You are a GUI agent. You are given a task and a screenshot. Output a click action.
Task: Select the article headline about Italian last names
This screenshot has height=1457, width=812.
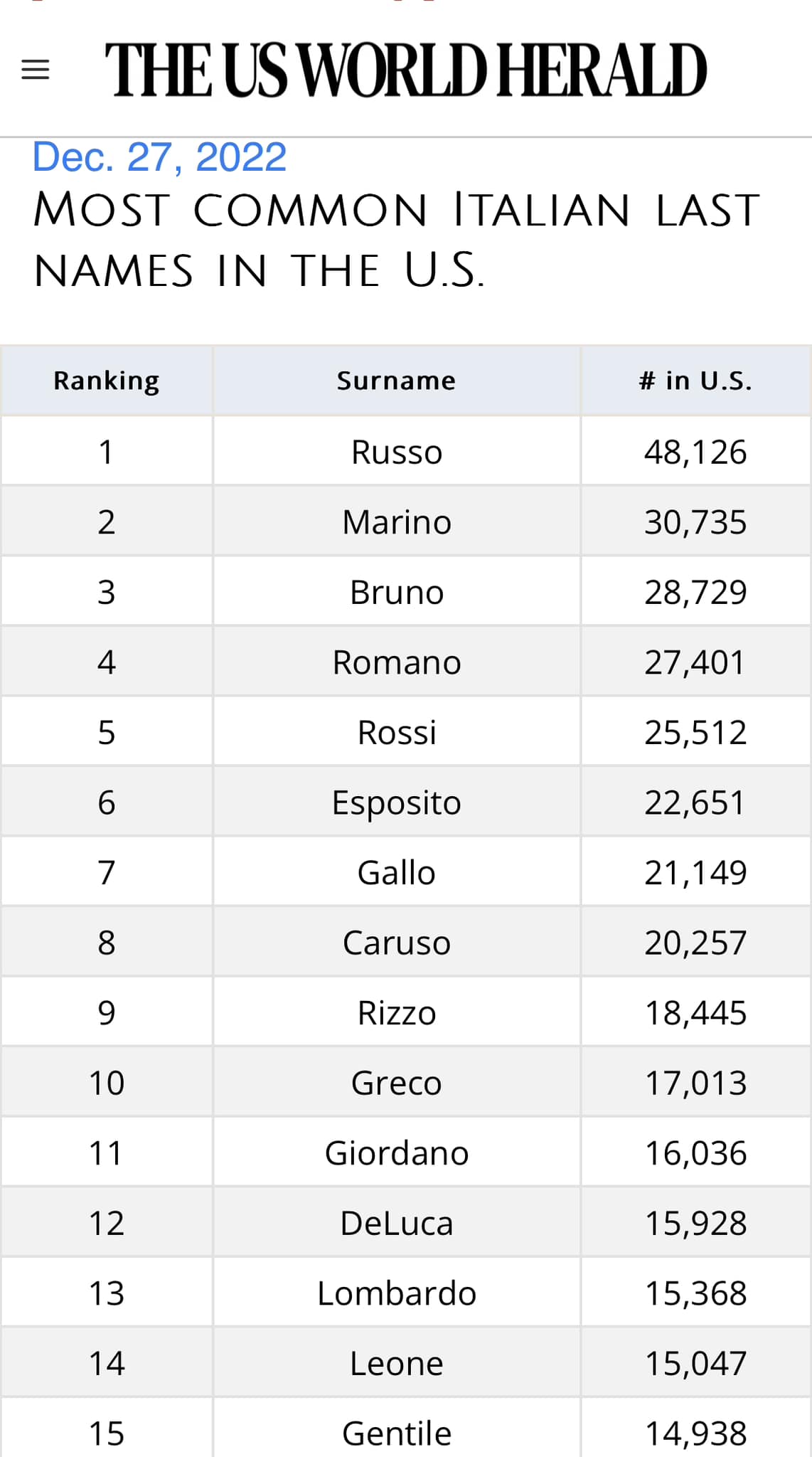click(x=397, y=240)
